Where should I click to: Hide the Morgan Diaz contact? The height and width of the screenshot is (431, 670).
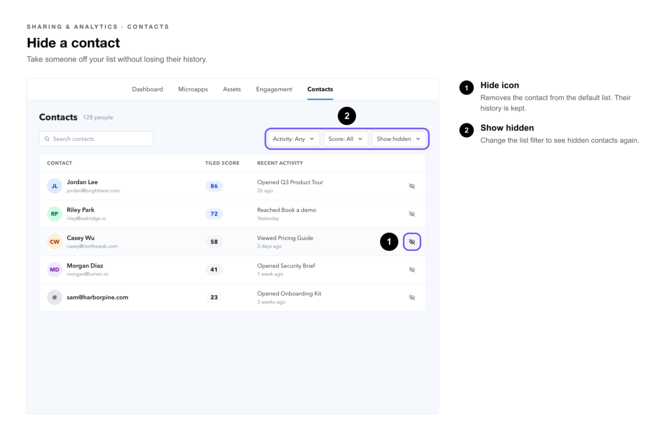[412, 270]
